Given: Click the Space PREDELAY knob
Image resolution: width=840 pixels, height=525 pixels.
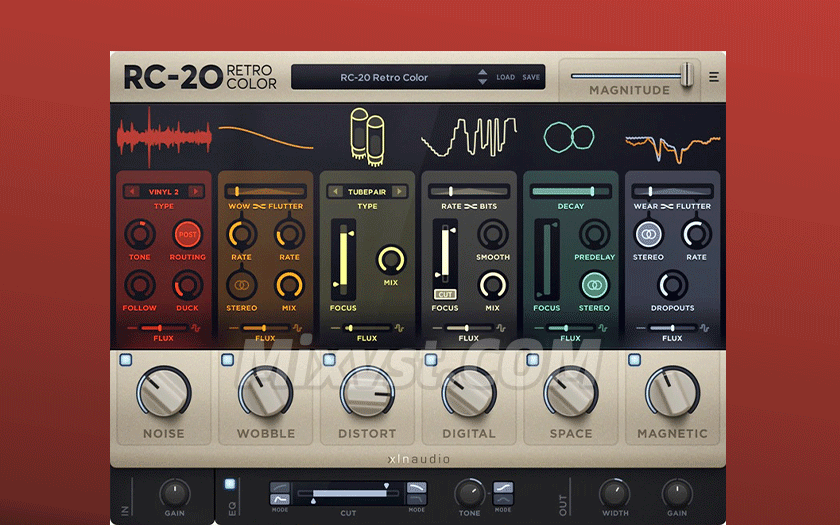Looking at the screenshot, I should pos(594,234).
